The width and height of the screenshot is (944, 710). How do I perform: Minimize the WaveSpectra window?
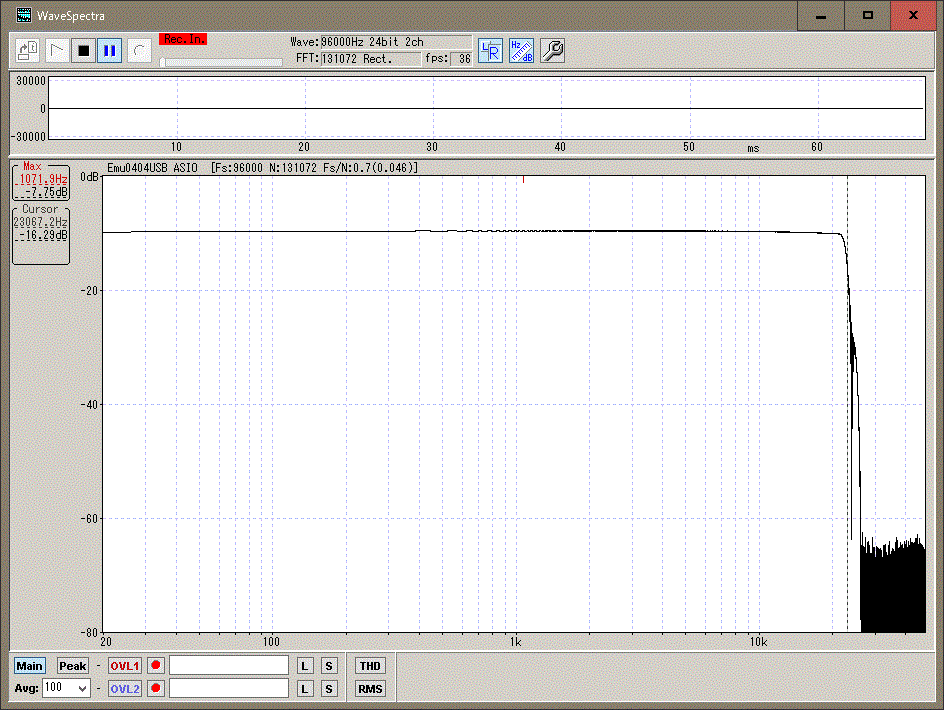pos(821,16)
